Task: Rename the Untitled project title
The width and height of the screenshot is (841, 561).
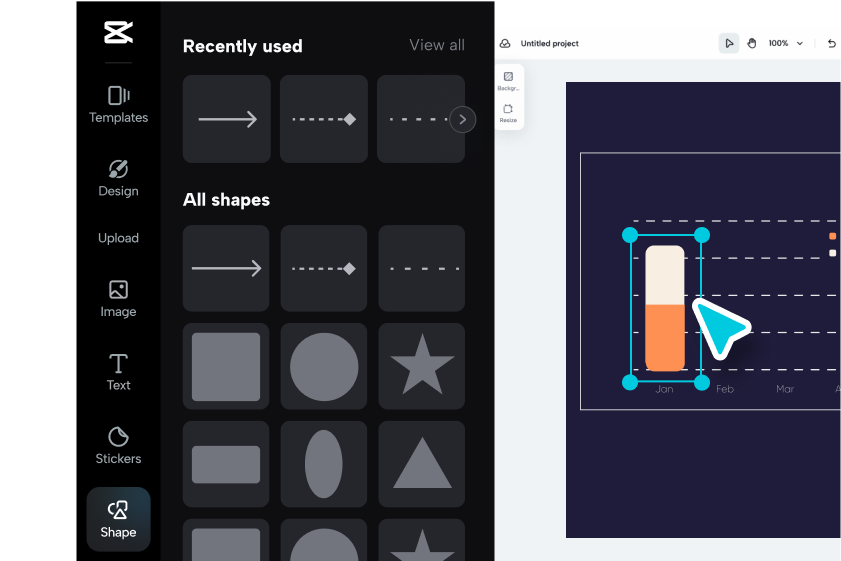Action: [549, 43]
